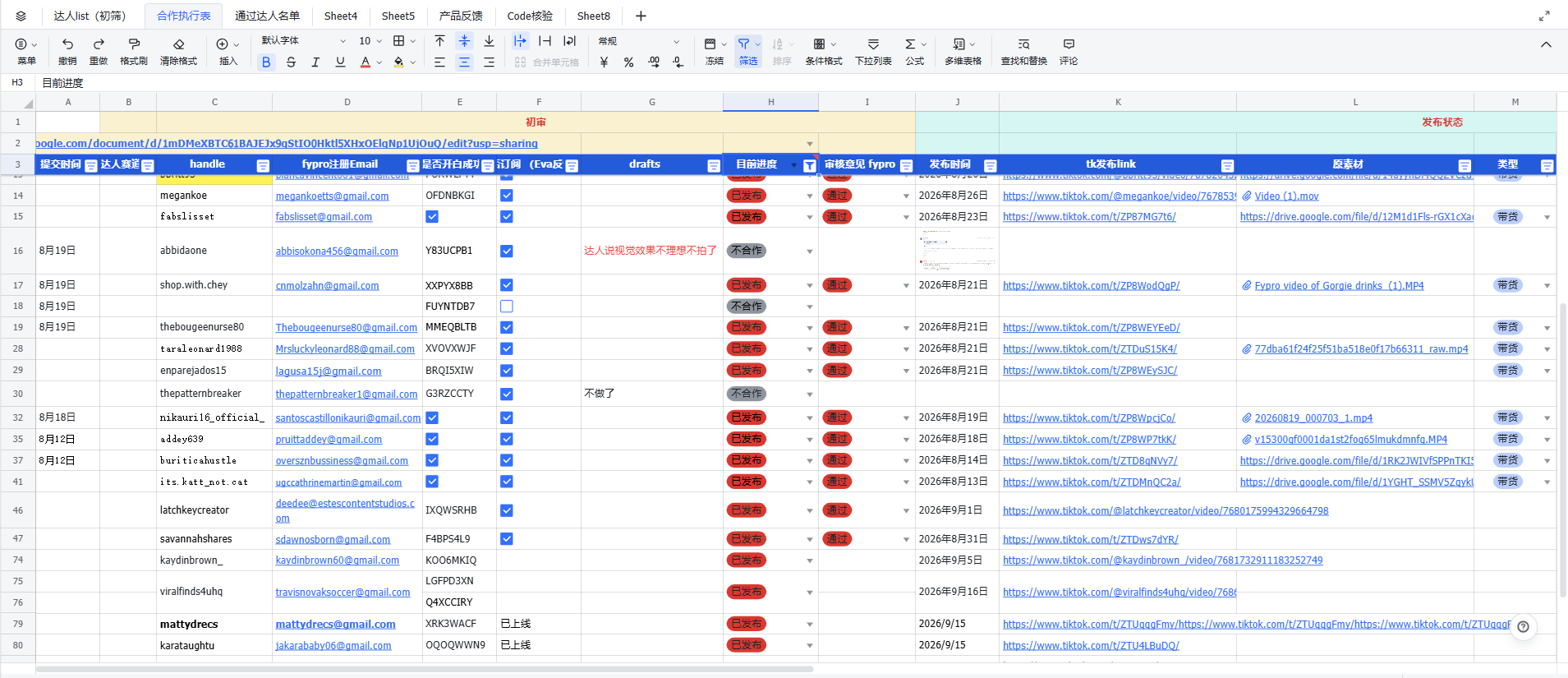1568x678 pixels.
Task: Align text to the right
Action: click(490, 62)
